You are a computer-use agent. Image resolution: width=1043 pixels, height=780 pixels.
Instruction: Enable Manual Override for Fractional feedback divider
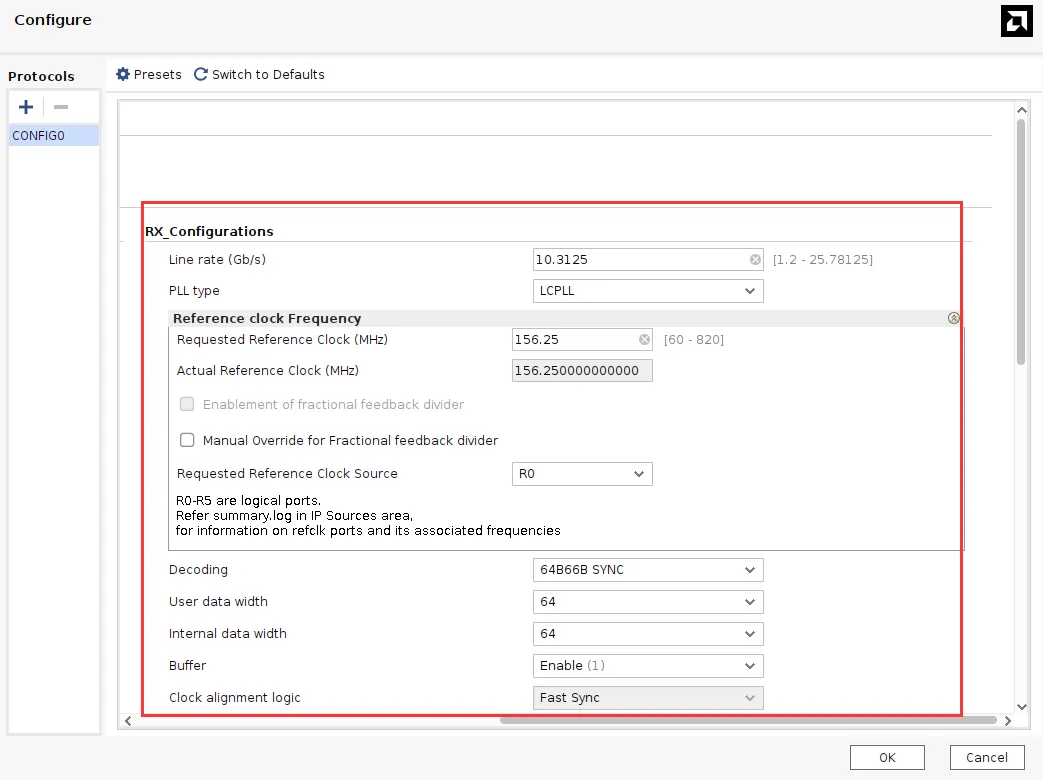coord(187,440)
